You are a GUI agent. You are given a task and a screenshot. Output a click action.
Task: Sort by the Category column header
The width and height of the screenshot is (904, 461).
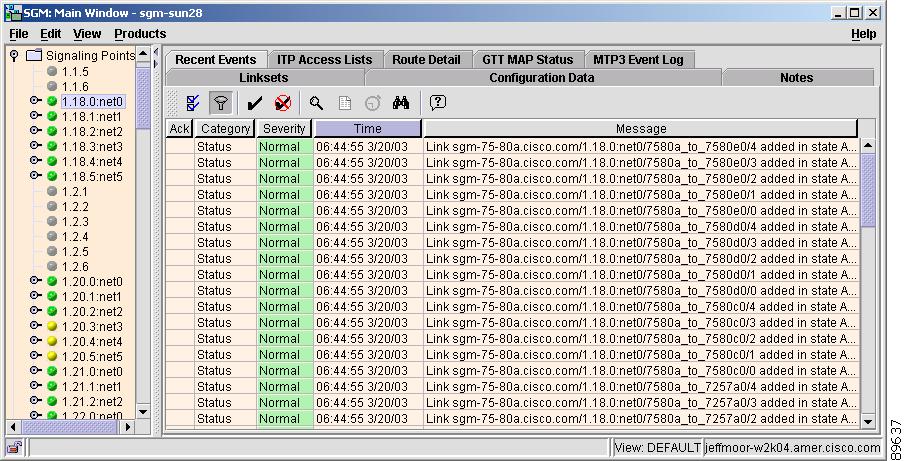click(x=225, y=129)
